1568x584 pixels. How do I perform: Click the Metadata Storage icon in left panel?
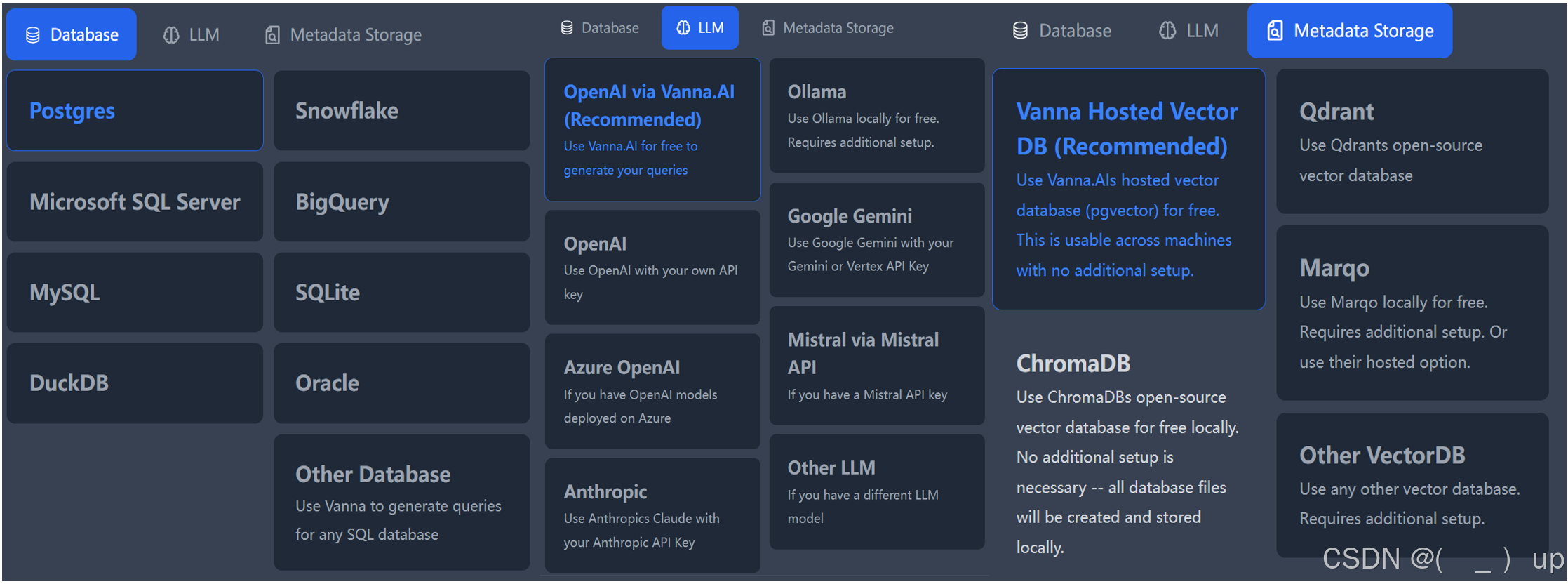tap(272, 35)
